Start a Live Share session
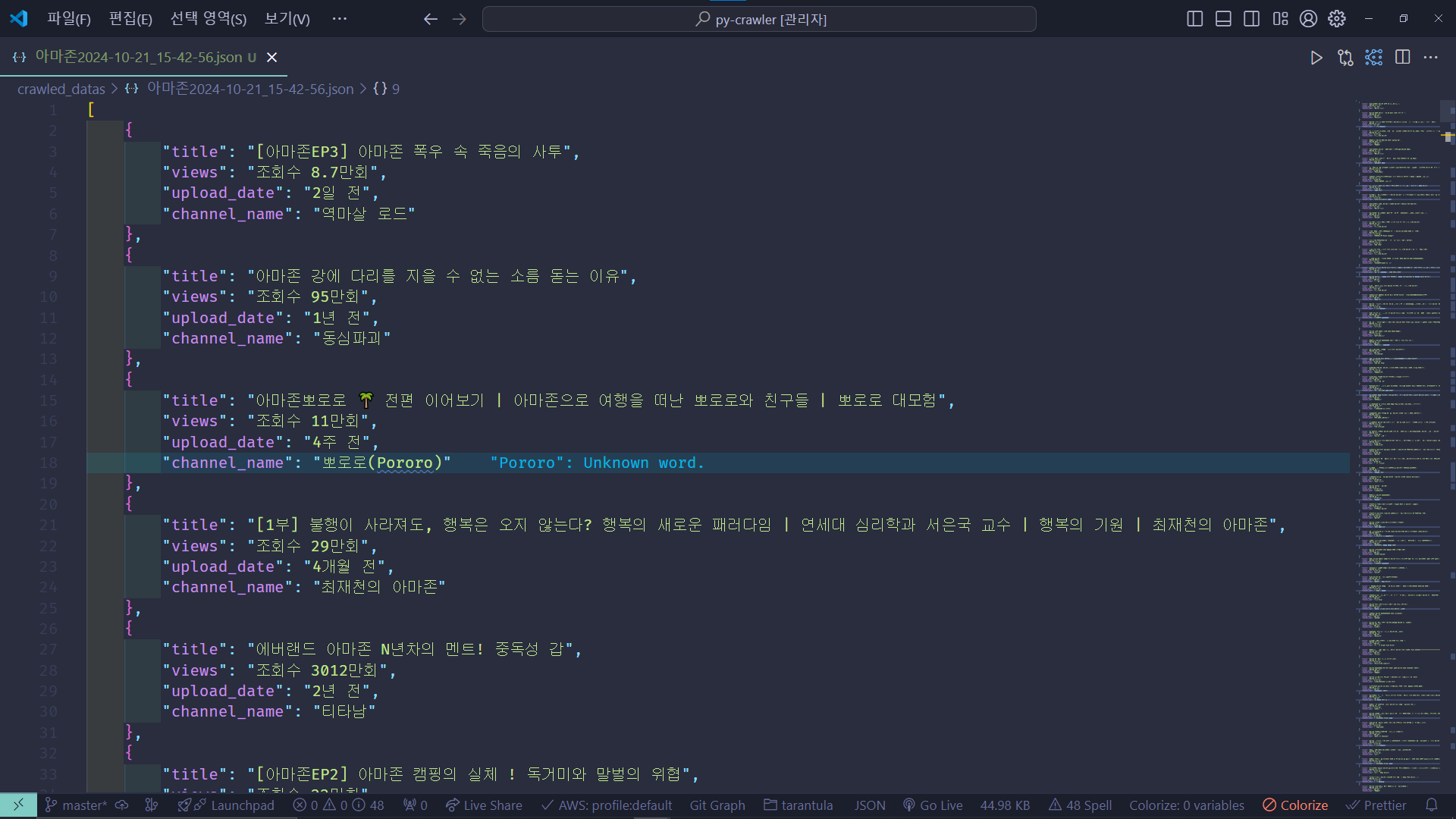This screenshot has width=1456, height=819. click(x=484, y=805)
